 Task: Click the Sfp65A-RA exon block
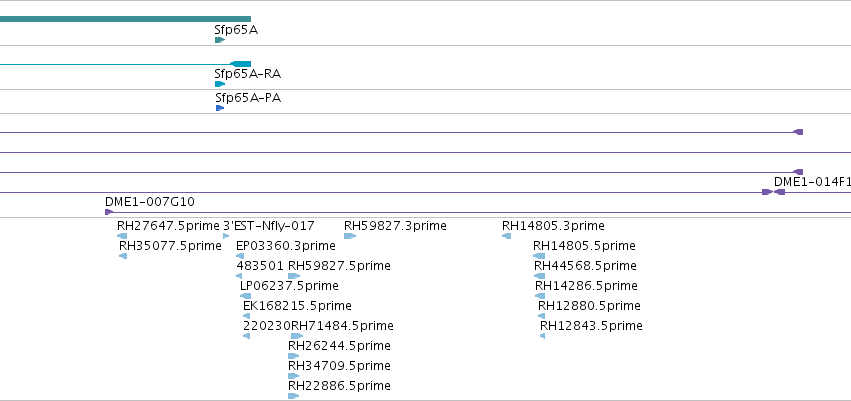pyautogui.click(x=241, y=64)
